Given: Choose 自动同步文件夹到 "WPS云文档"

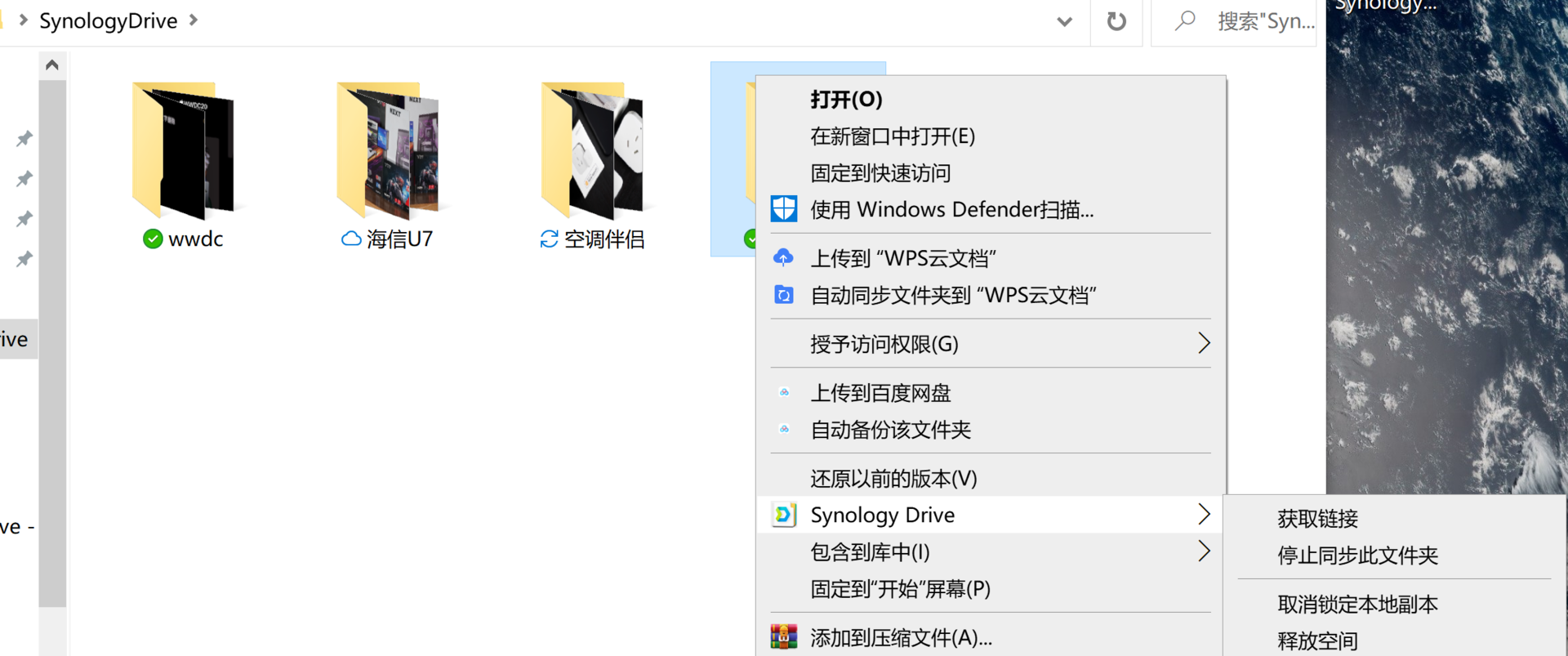Looking at the screenshot, I should pyautogui.click(x=991, y=294).
